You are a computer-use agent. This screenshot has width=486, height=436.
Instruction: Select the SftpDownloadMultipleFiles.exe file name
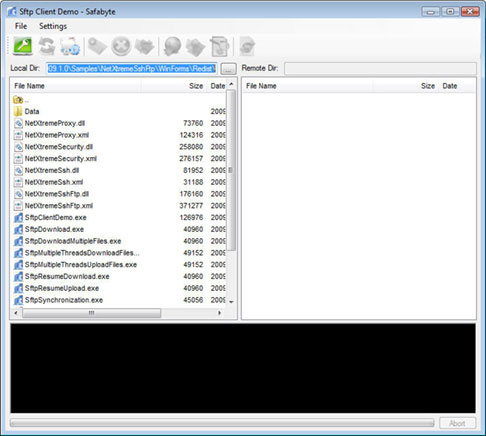(73, 241)
